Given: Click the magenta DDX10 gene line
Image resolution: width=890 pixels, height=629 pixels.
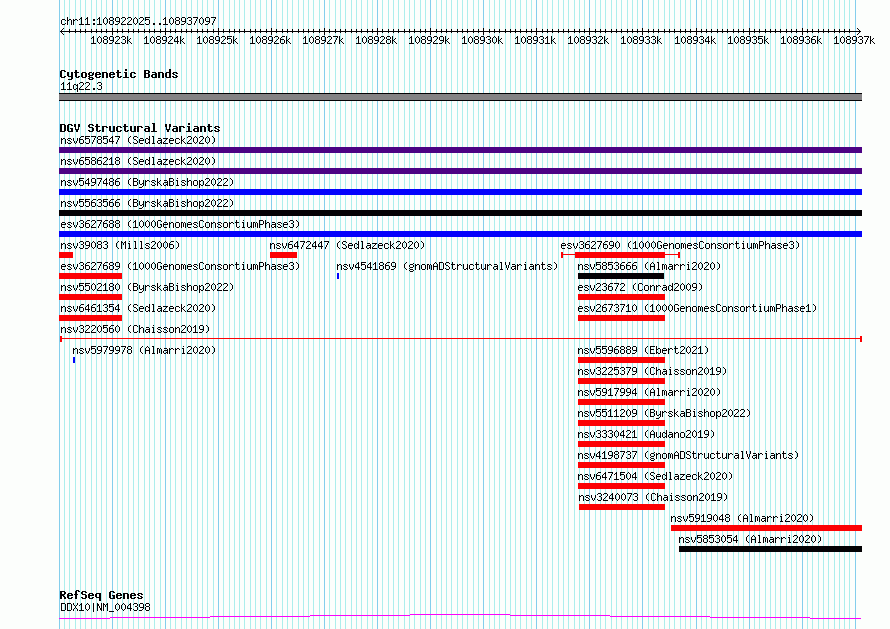Looking at the screenshot, I should click(x=460, y=617).
